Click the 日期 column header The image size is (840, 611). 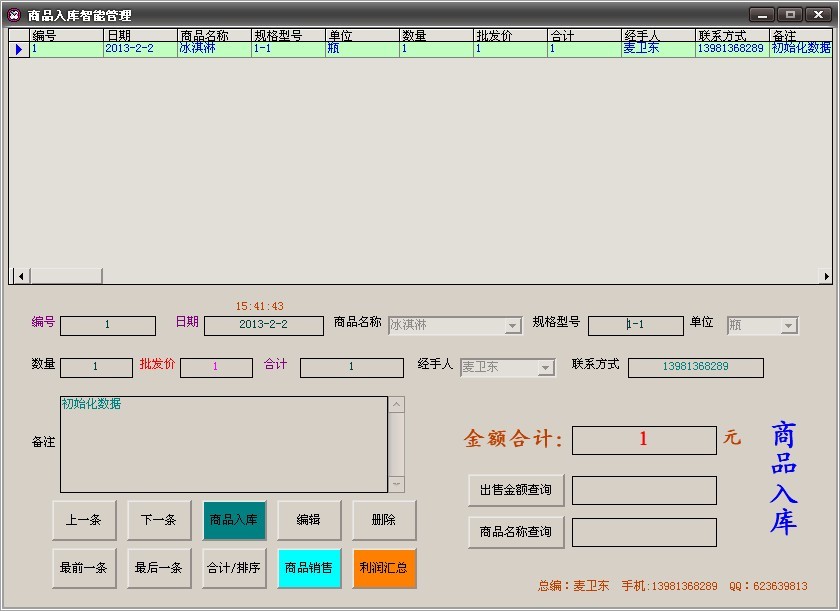[140, 35]
